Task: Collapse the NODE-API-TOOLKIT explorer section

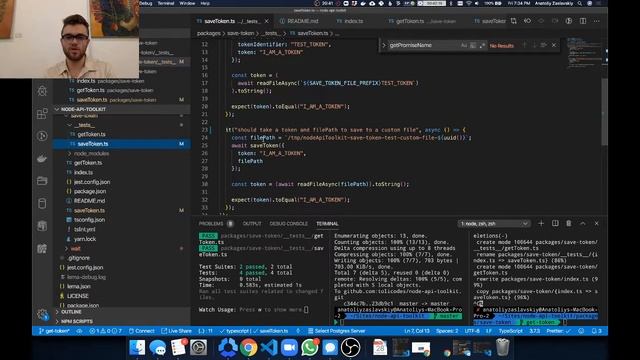Action: click(122, 109)
